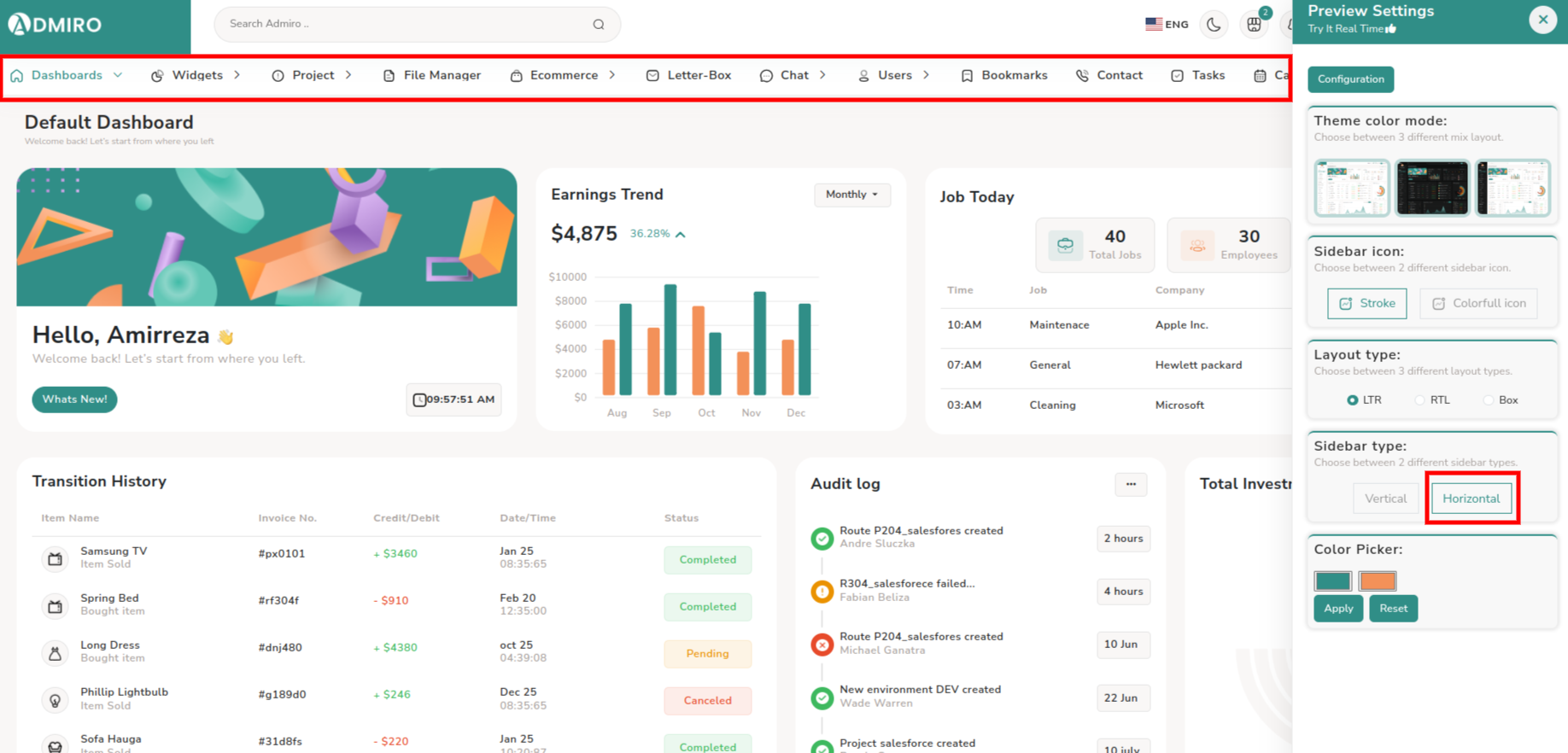This screenshot has height=753, width=1568.
Task: Select the Box layout radio button
Action: 1489,400
